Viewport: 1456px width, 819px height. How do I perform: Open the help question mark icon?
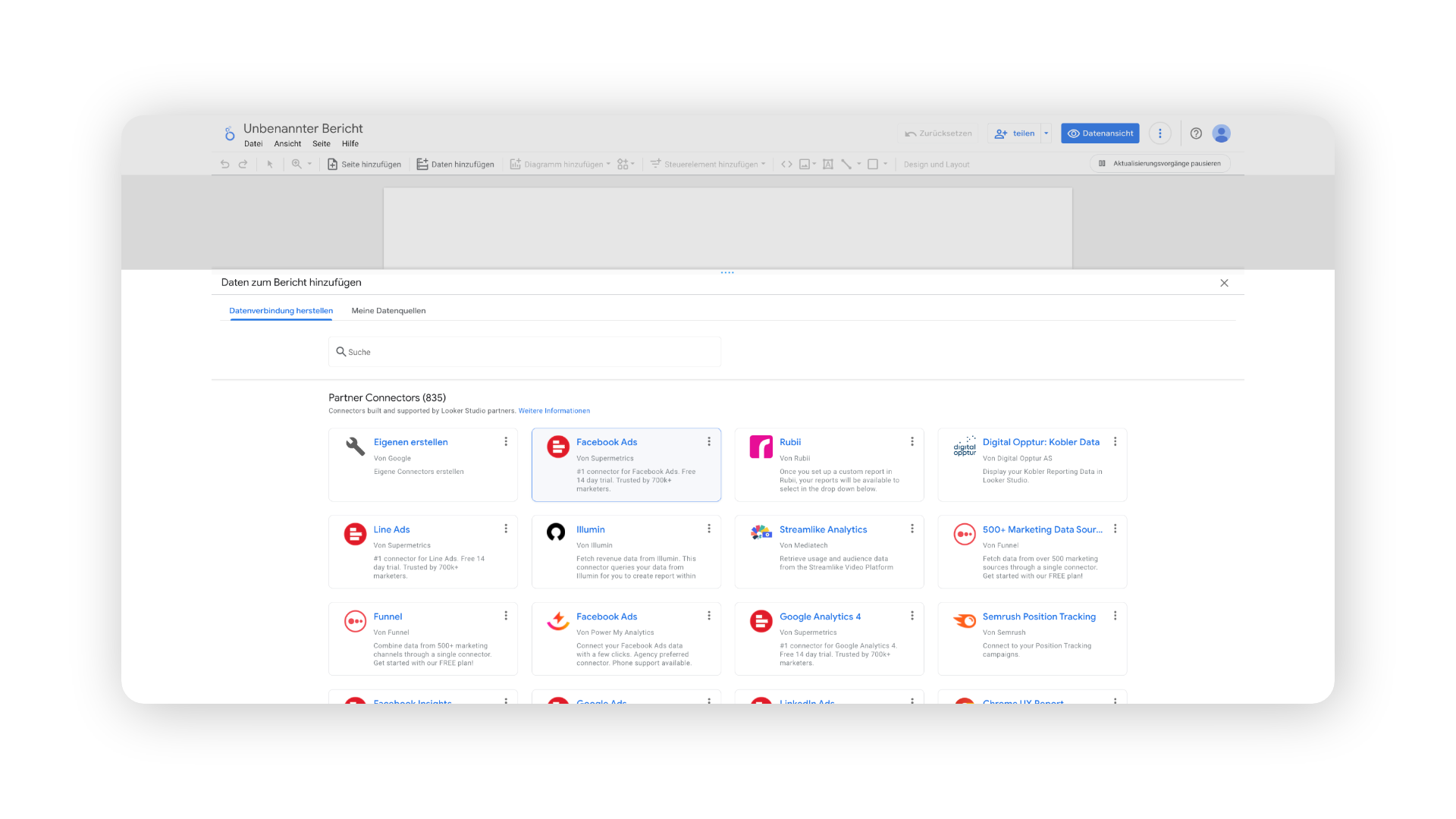(x=1196, y=133)
